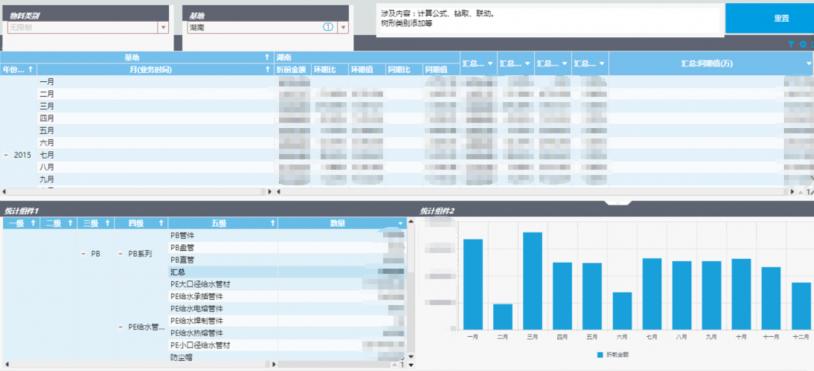Click the 十一月 bar in the chart

pyautogui.click(x=771, y=298)
